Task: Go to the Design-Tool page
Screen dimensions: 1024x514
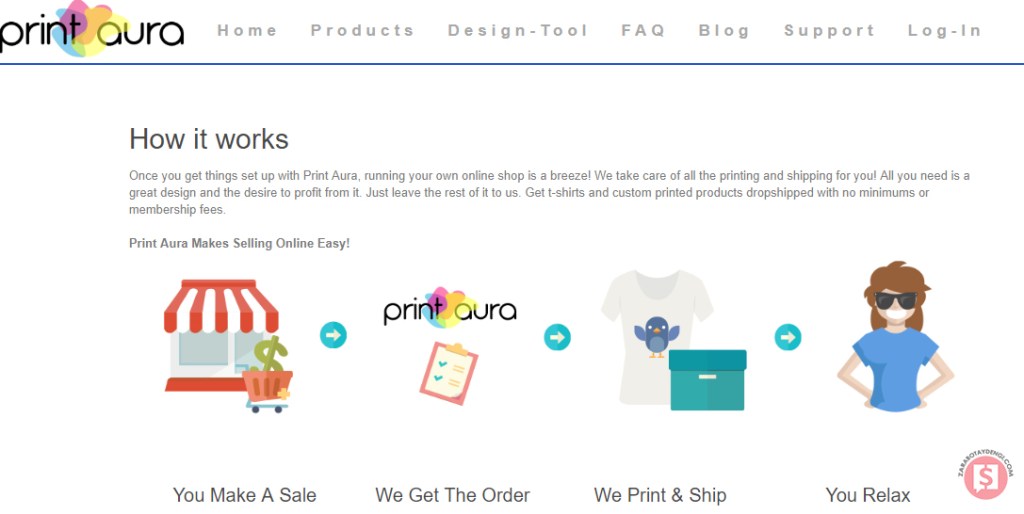Action: point(519,31)
